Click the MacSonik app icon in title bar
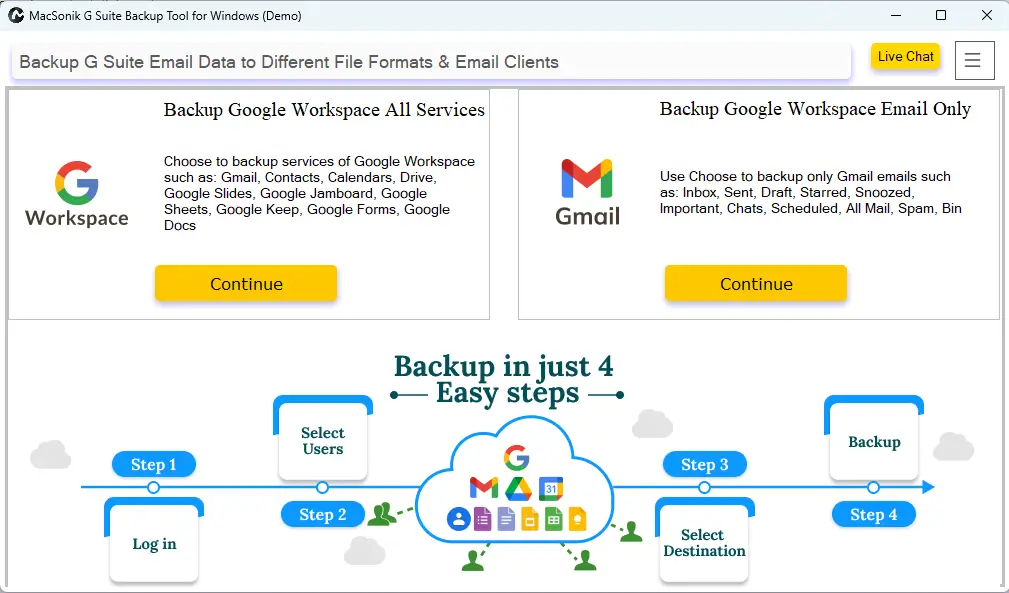 [16, 15]
